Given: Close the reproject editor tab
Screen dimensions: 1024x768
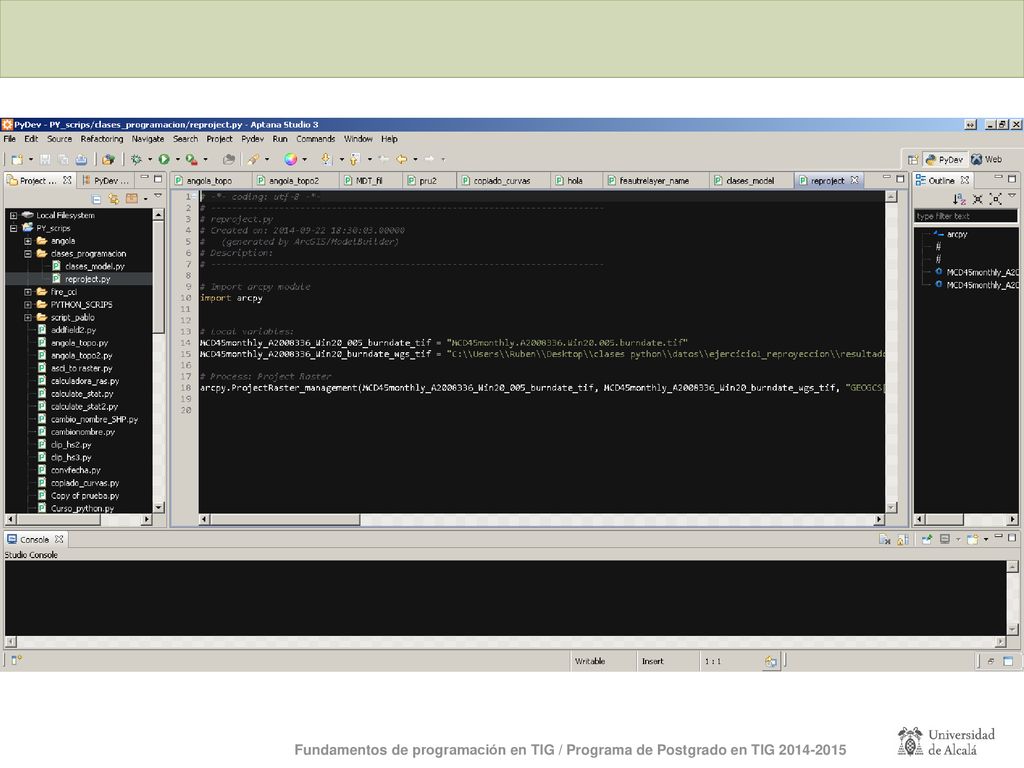Looking at the screenshot, I should (854, 180).
